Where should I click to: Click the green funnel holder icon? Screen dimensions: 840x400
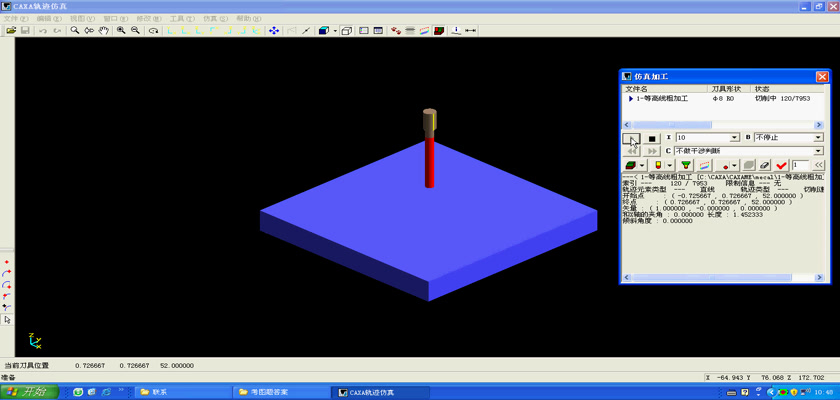coord(686,165)
